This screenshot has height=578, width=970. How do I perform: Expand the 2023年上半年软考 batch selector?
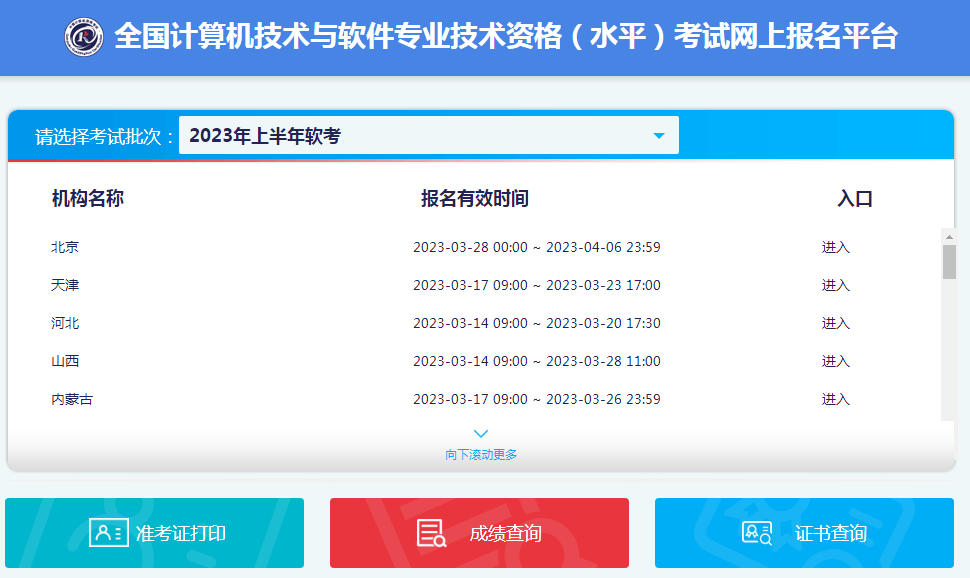coord(428,136)
